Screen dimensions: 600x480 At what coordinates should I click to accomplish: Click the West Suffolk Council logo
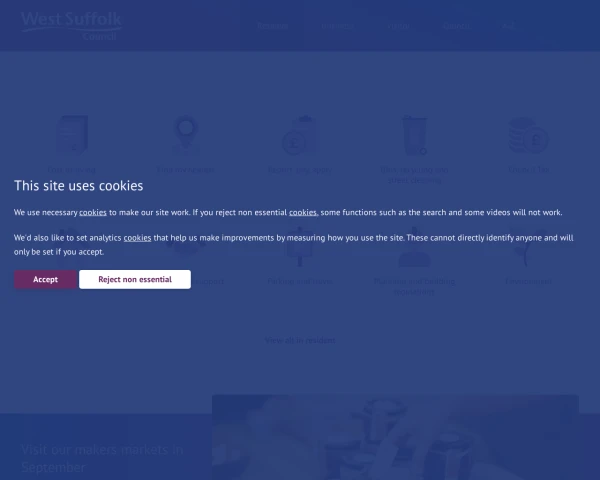72,26
